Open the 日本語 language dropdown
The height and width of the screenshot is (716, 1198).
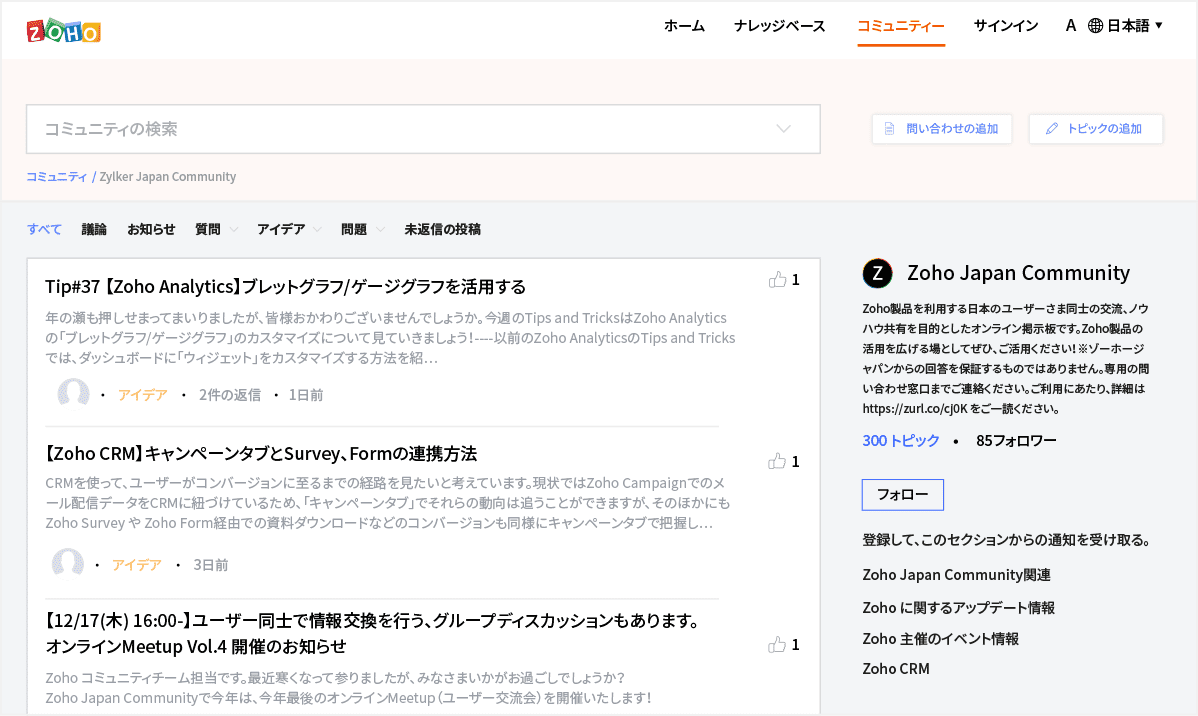click(x=1126, y=26)
